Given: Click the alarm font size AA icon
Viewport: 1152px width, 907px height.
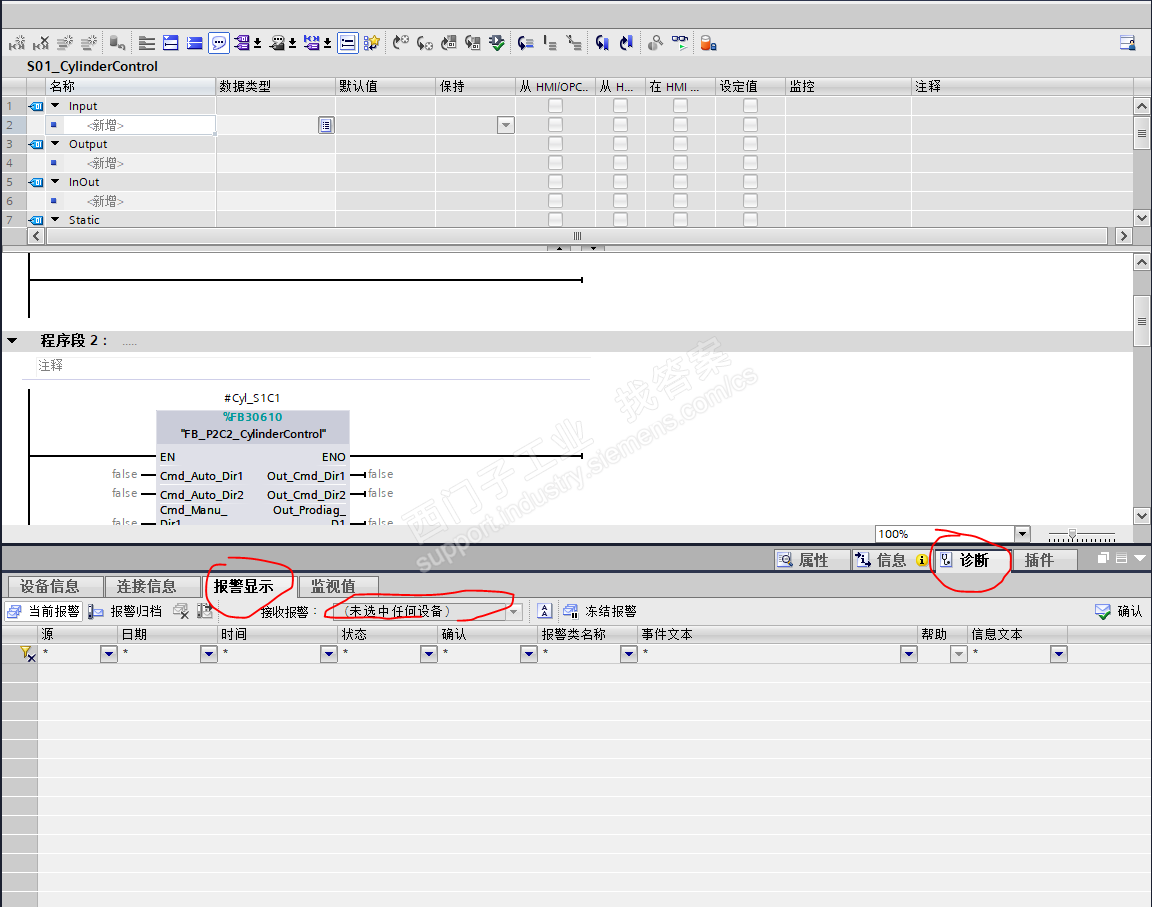Looking at the screenshot, I should (x=544, y=611).
